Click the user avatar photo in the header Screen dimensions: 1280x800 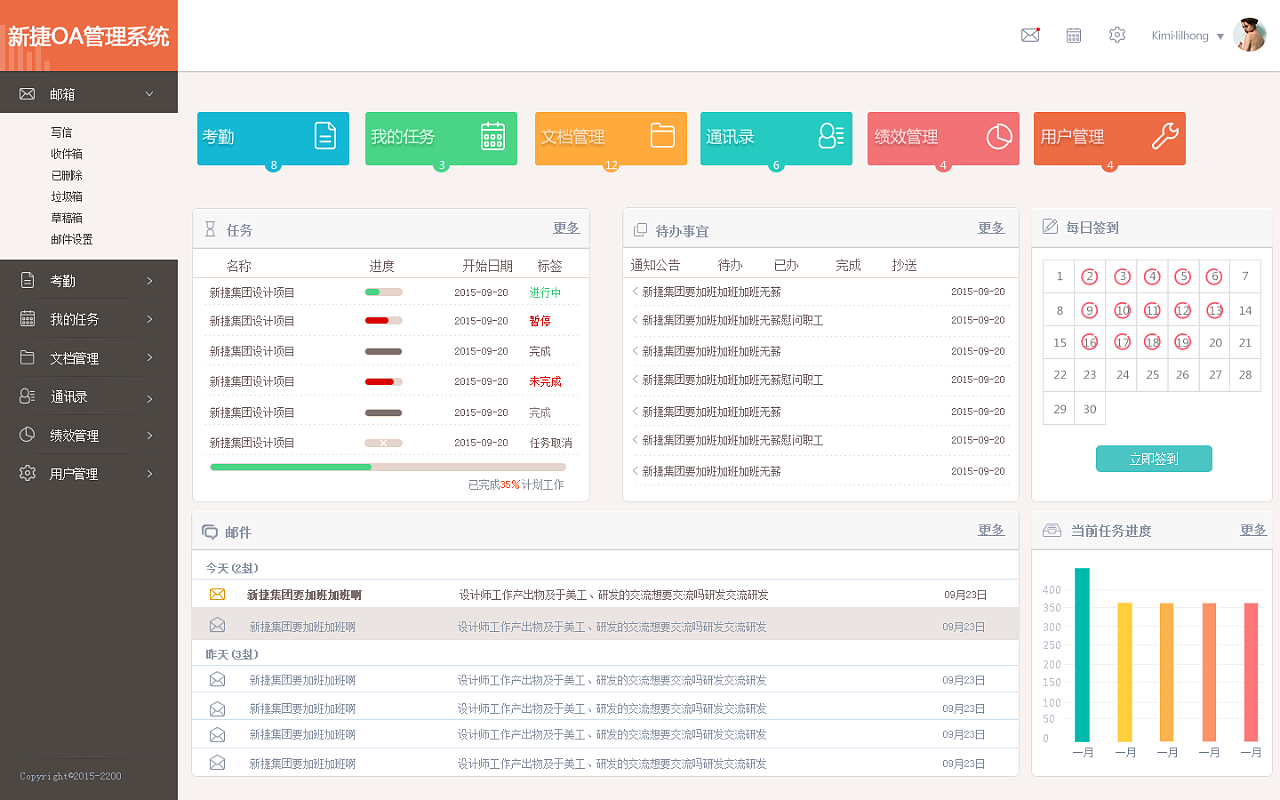click(x=1249, y=35)
